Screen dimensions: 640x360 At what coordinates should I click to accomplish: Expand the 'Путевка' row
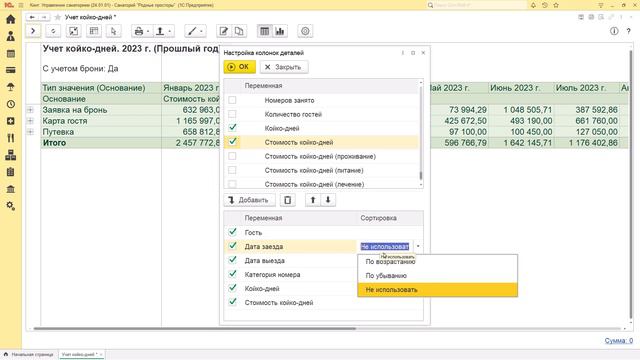31,132
